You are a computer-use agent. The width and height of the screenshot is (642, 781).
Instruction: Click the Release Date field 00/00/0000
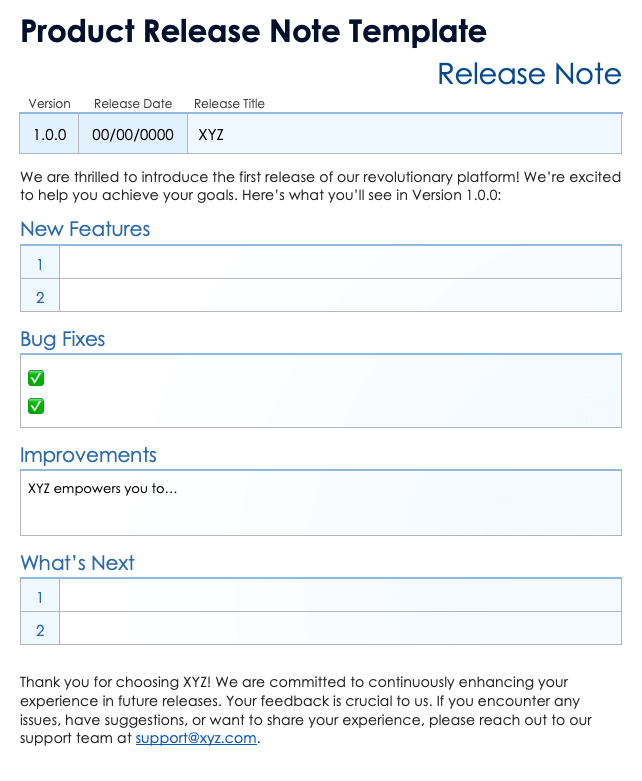(132, 134)
